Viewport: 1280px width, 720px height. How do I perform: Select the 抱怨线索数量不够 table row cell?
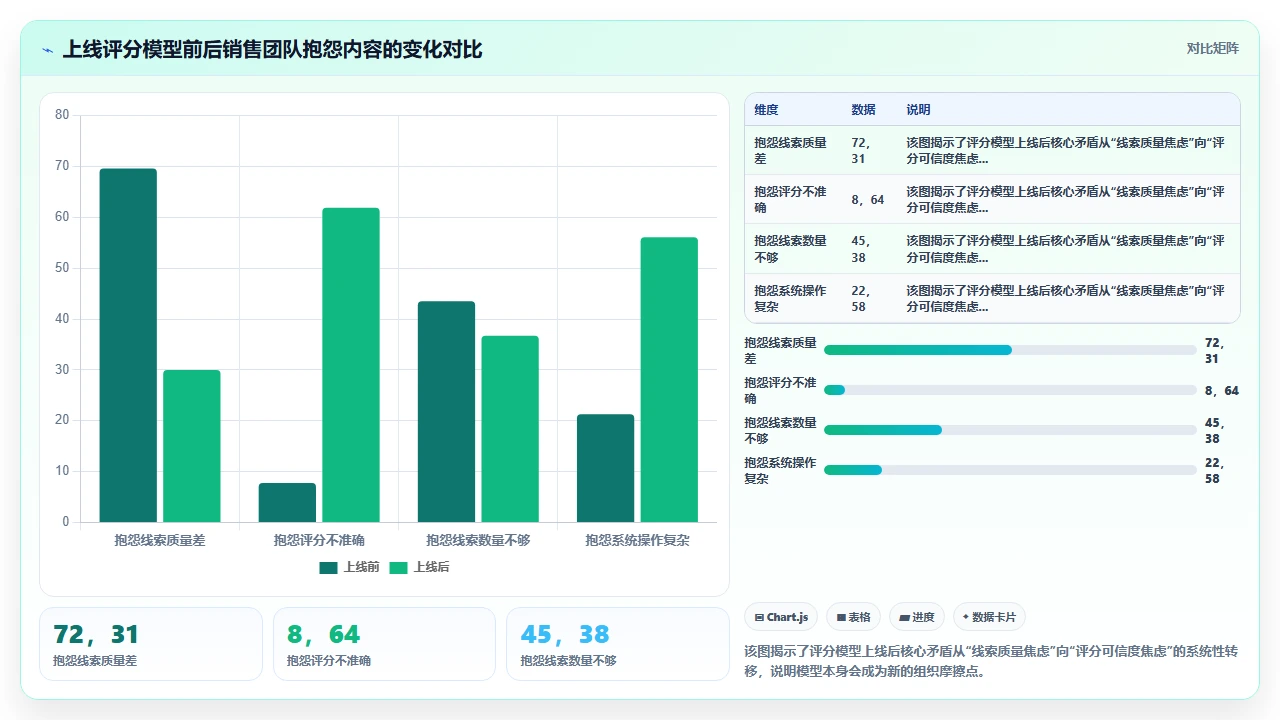tap(791, 248)
